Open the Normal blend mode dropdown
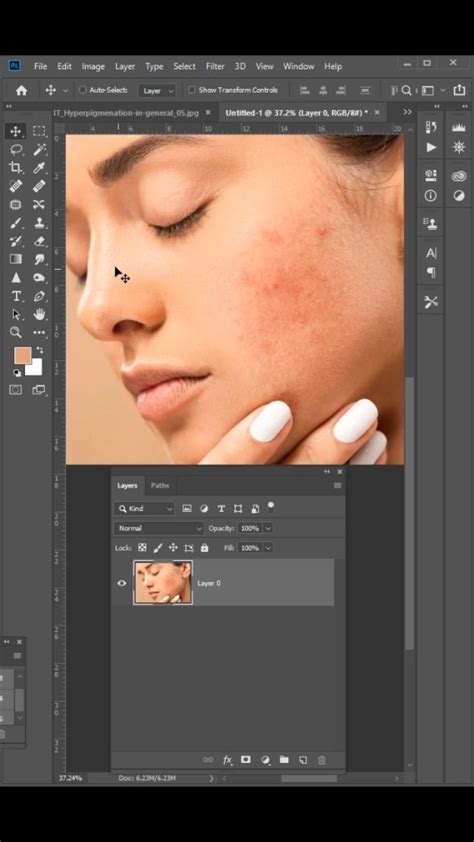 click(159, 528)
